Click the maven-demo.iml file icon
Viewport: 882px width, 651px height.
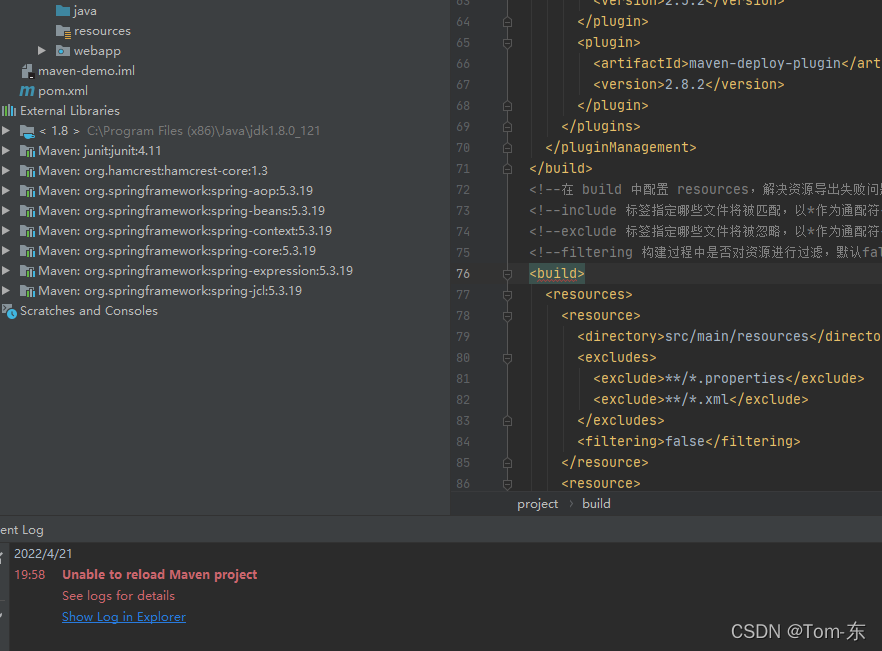coord(27,70)
